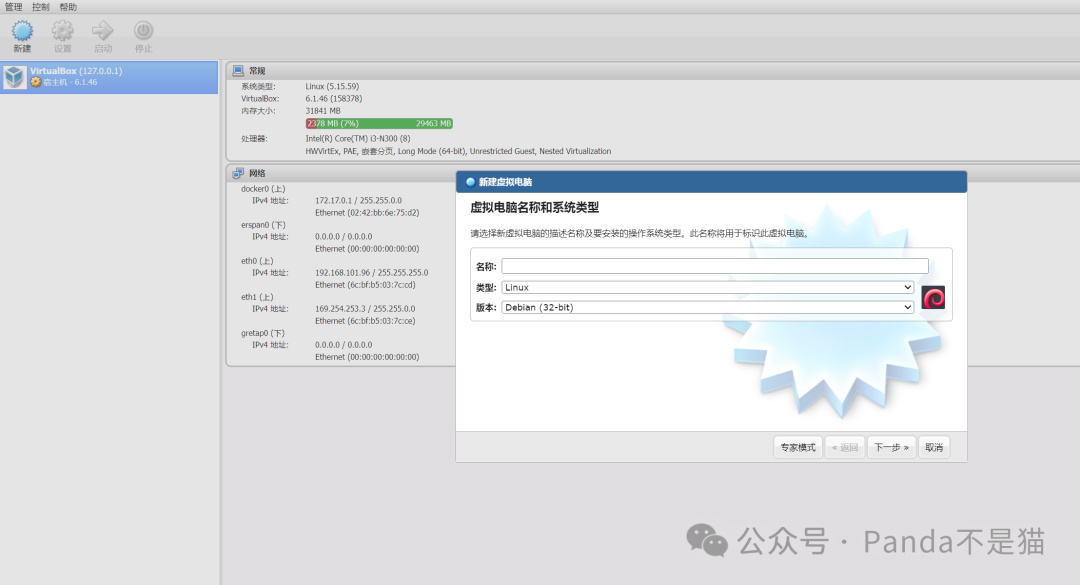Click the 常规 panel monitor icon
The image size is (1080, 585).
[x=238, y=70]
